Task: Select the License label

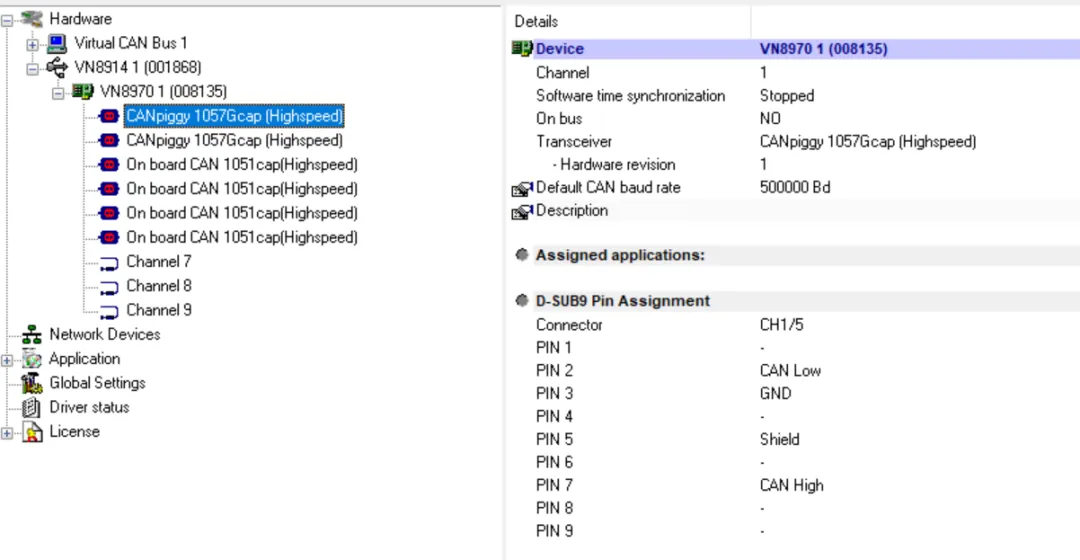Action: (74, 431)
